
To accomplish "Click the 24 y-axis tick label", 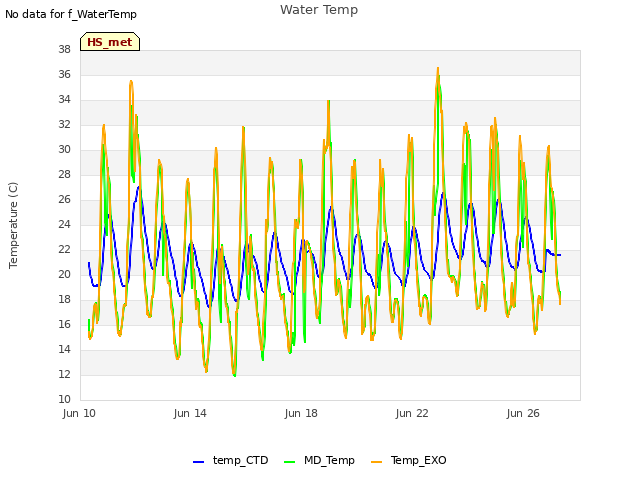I will point(64,224).
